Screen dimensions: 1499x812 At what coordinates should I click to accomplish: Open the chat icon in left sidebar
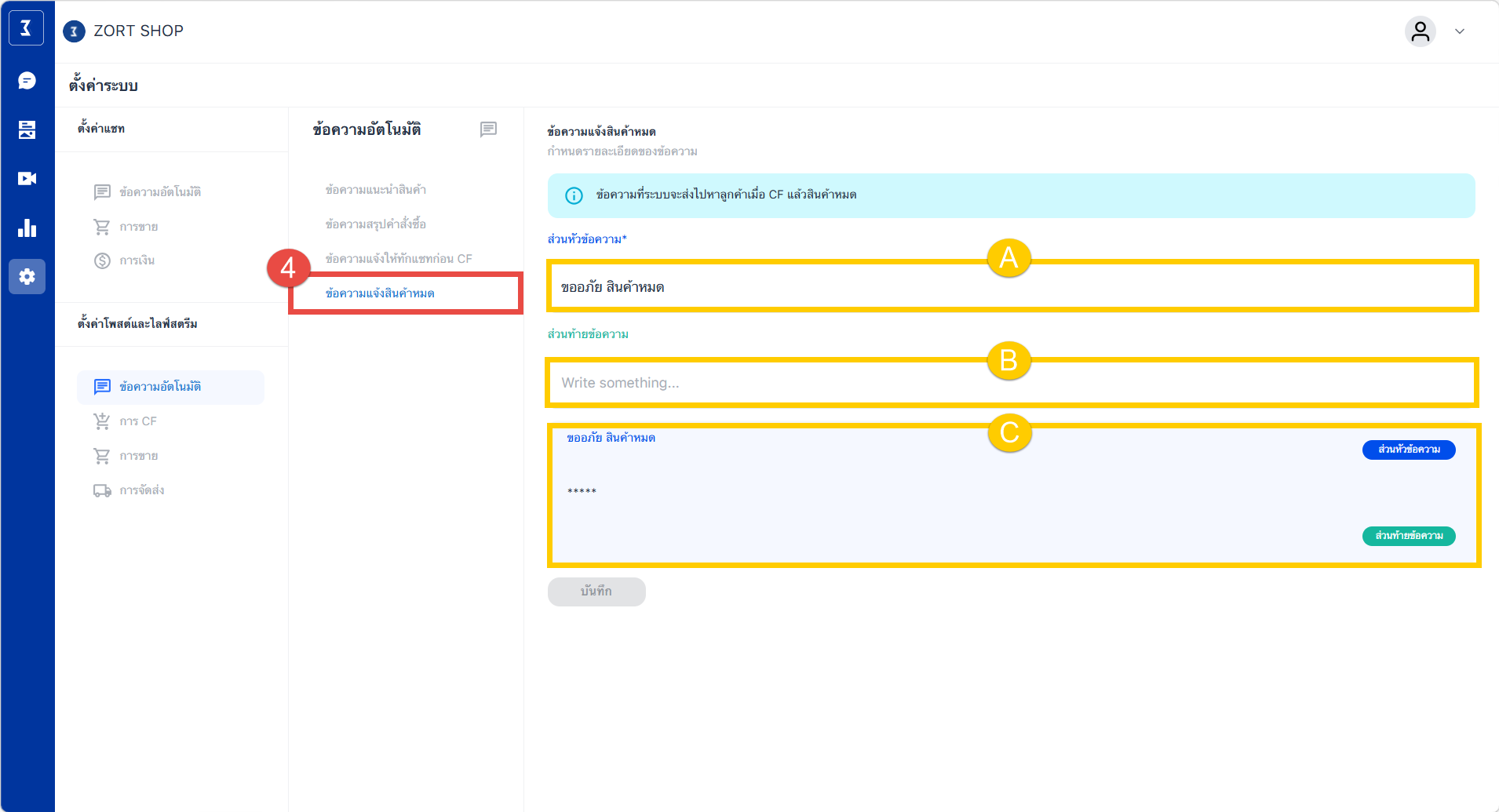pyautogui.click(x=27, y=81)
